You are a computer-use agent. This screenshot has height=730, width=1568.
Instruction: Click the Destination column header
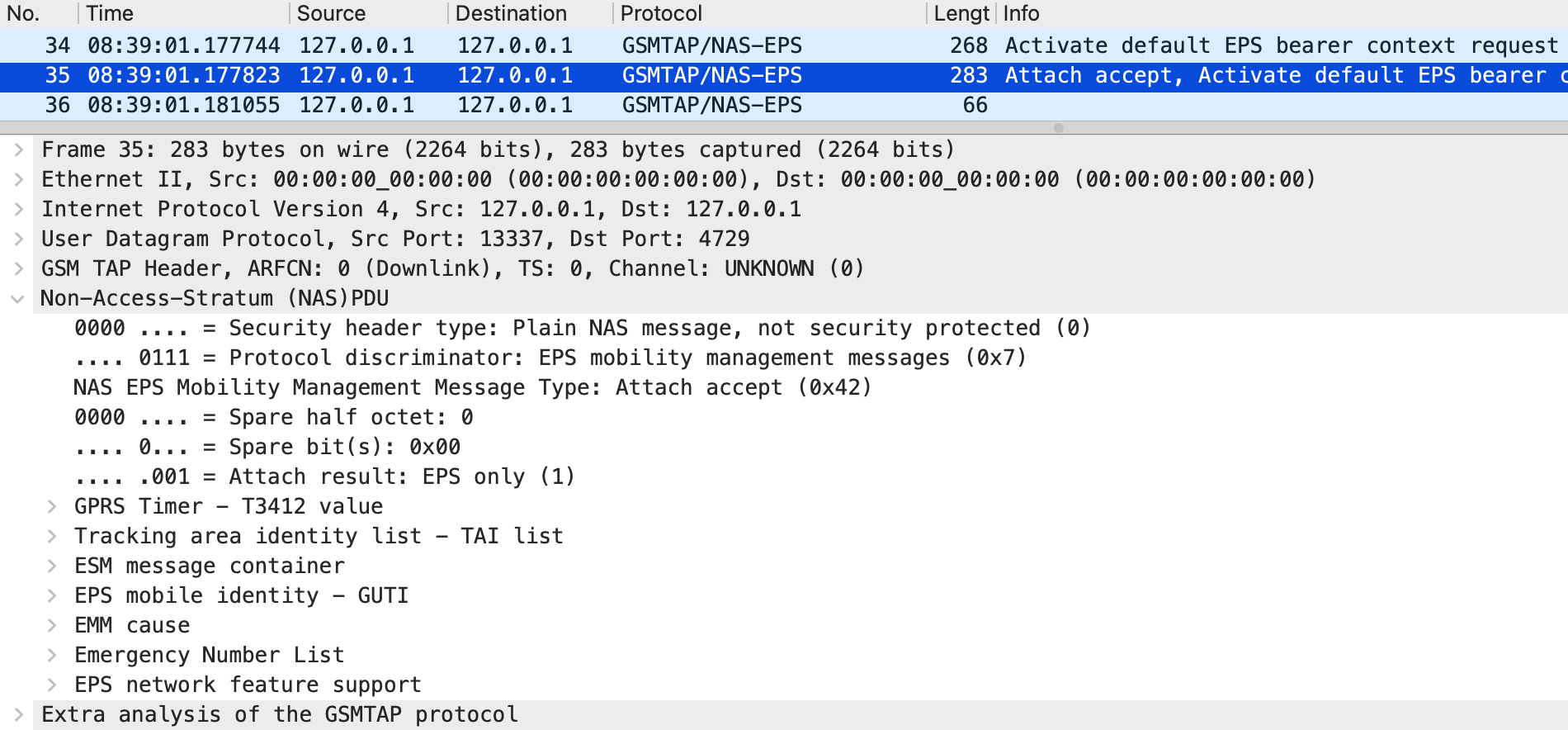pyautogui.click(x=528, y=13)
